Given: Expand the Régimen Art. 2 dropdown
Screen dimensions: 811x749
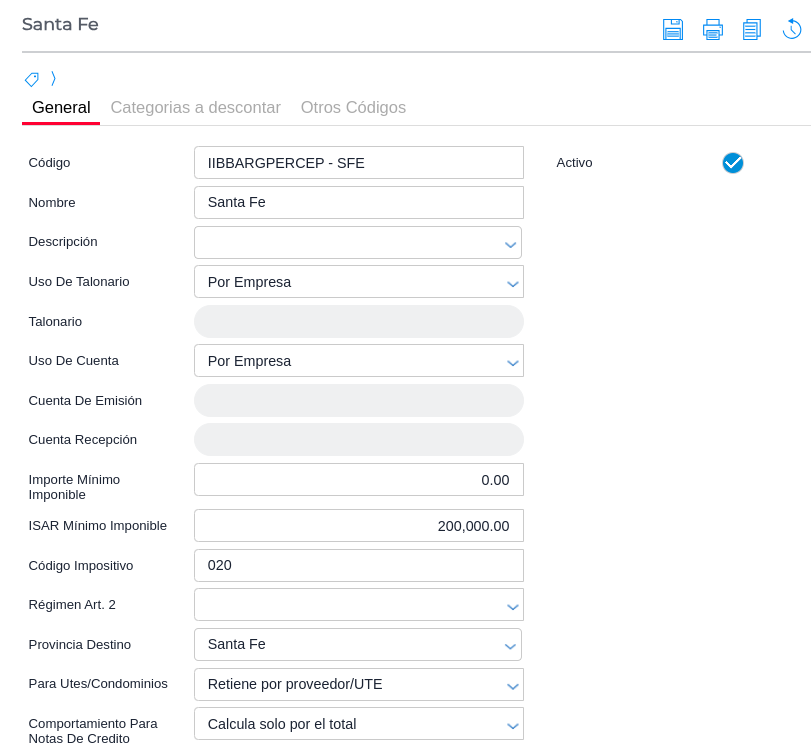Looking at the screenshot, I should [x=512, y=606].
